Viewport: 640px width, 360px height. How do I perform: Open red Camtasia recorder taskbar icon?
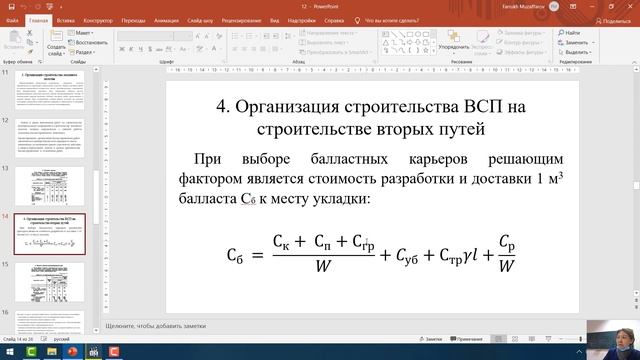click(x=114, y=352)
